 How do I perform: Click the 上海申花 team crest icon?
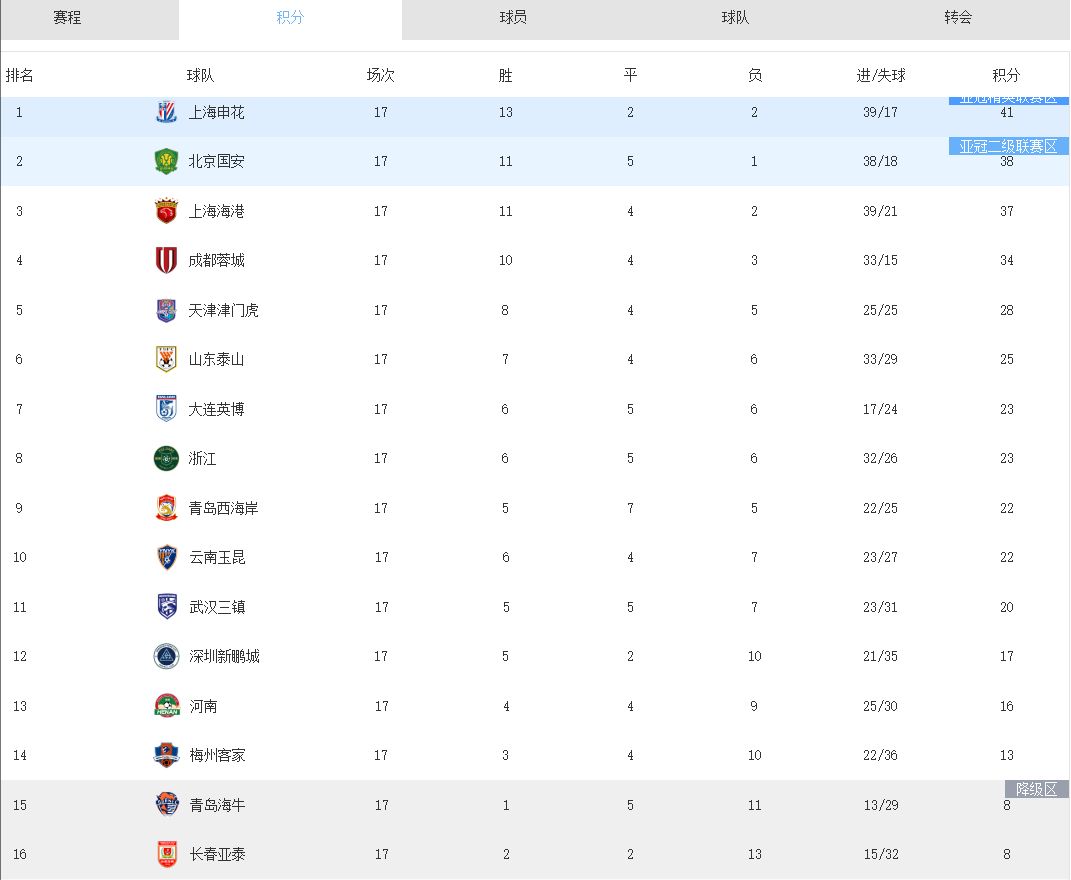point(166,111)
